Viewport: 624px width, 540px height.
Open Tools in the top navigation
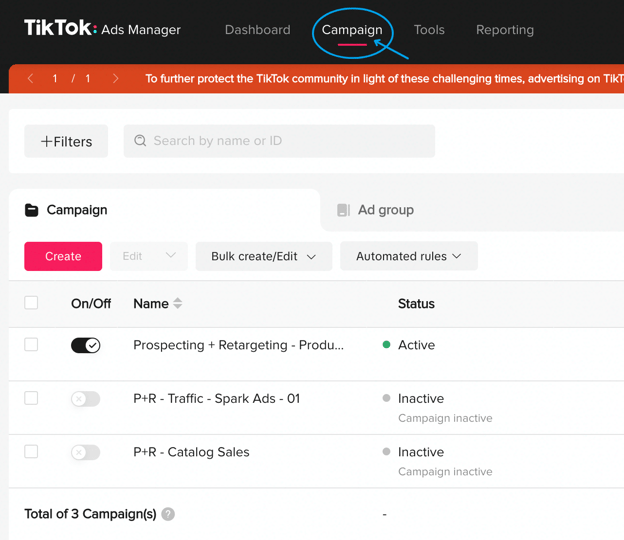429,30
